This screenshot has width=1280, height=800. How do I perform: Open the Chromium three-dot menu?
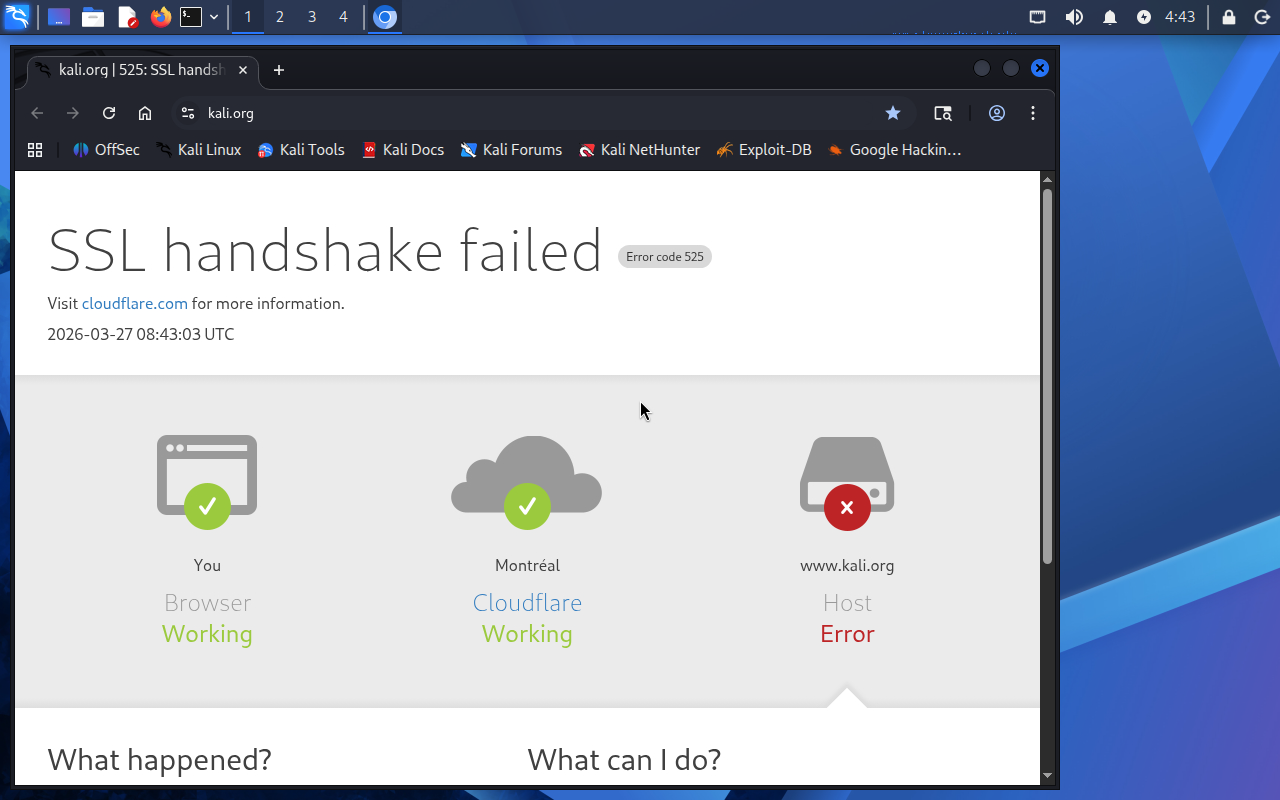(x=1033, y=113)
